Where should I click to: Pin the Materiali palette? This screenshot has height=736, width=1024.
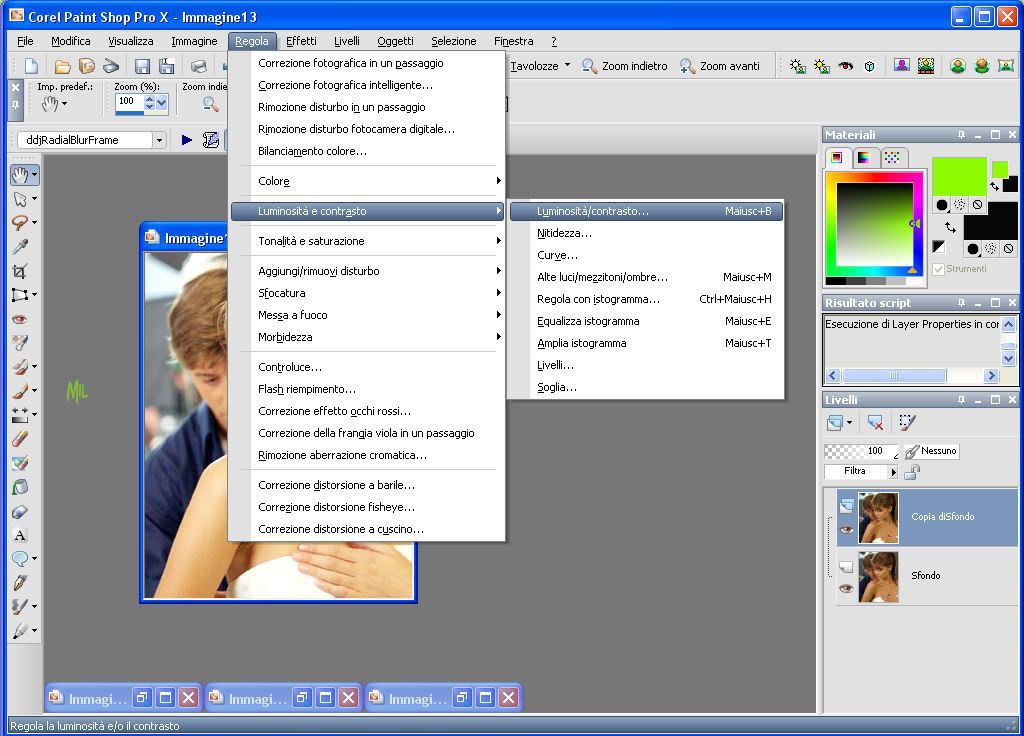click(x=961, y=135)
